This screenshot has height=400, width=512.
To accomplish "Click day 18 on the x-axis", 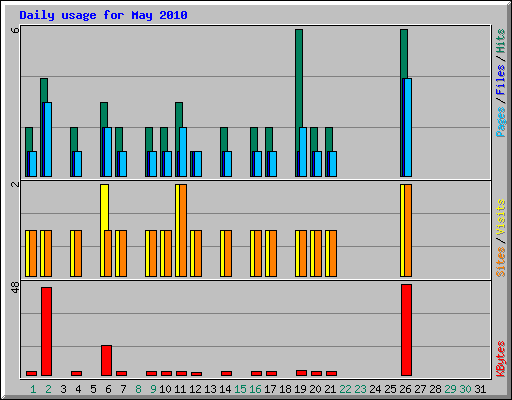I will (x=285, y=389).
